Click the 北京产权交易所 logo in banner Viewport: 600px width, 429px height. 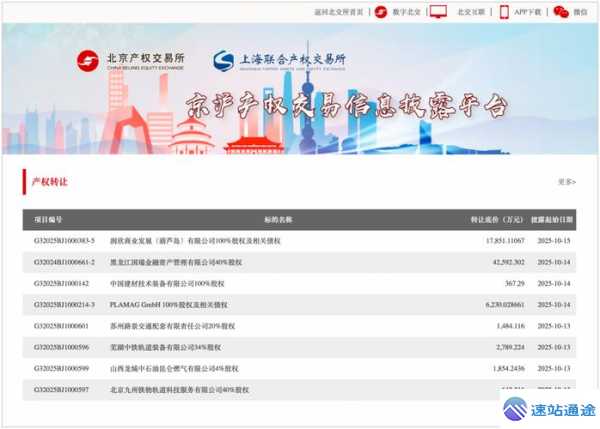[130, 61]
